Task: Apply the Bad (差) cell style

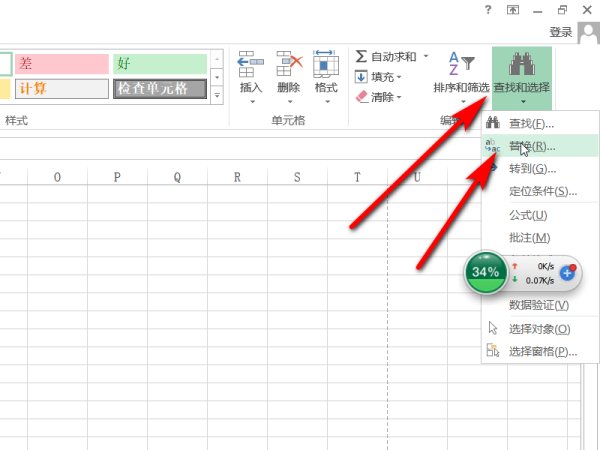Action: (62, 64)
